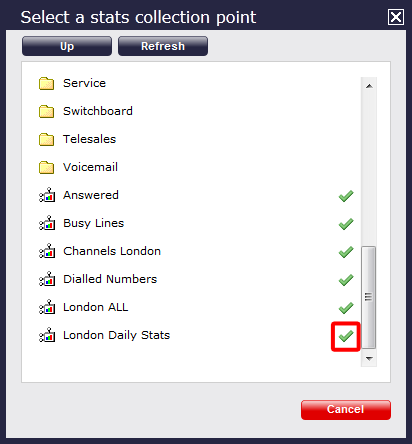This screenshot has height=444, width=412.
Task: Select London Daily Stats entry
Action: (x=116, y=335)
